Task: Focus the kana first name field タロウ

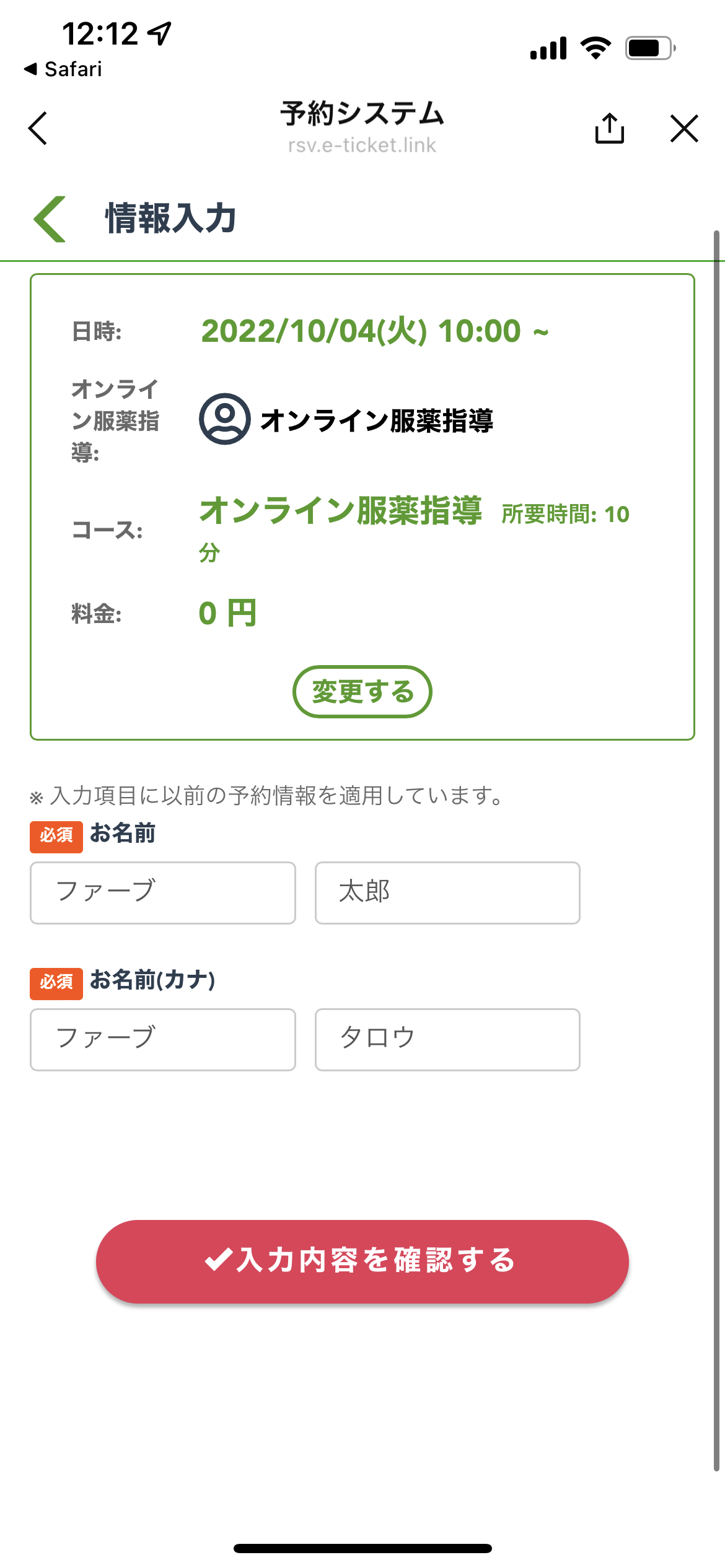Action: [447, 1039]
